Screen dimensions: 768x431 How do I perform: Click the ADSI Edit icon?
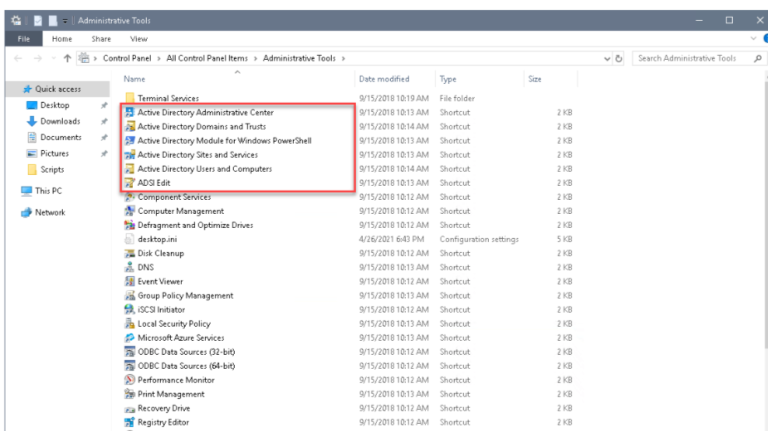(129, 183)
